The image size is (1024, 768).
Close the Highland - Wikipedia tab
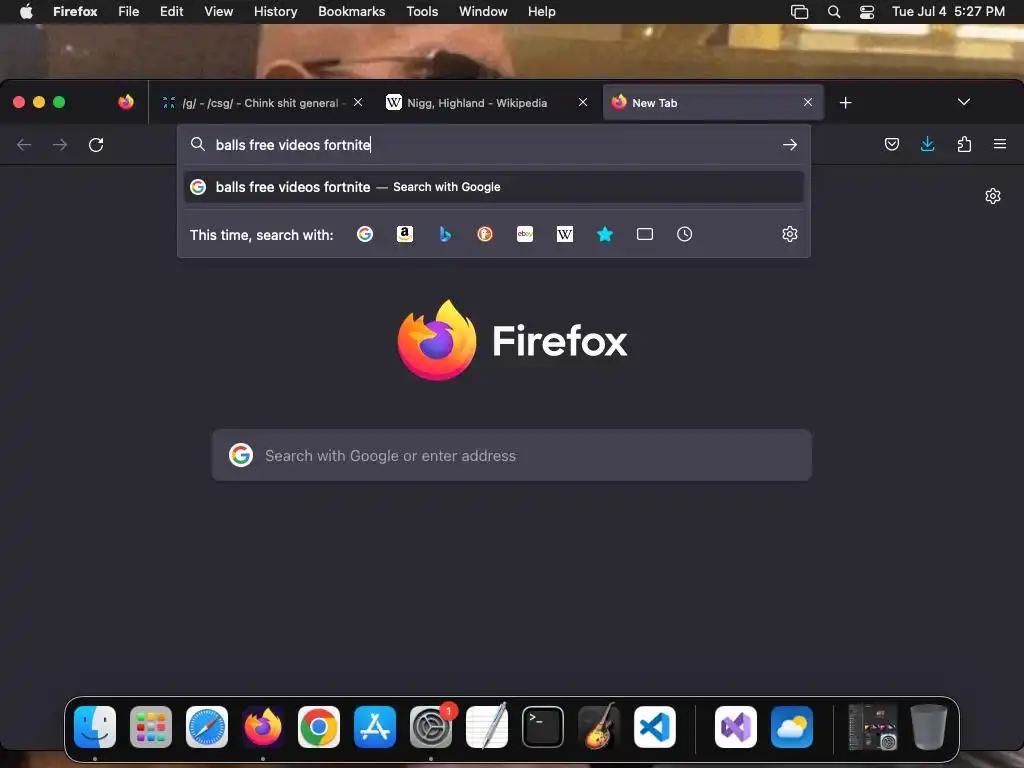pos(583,103)
